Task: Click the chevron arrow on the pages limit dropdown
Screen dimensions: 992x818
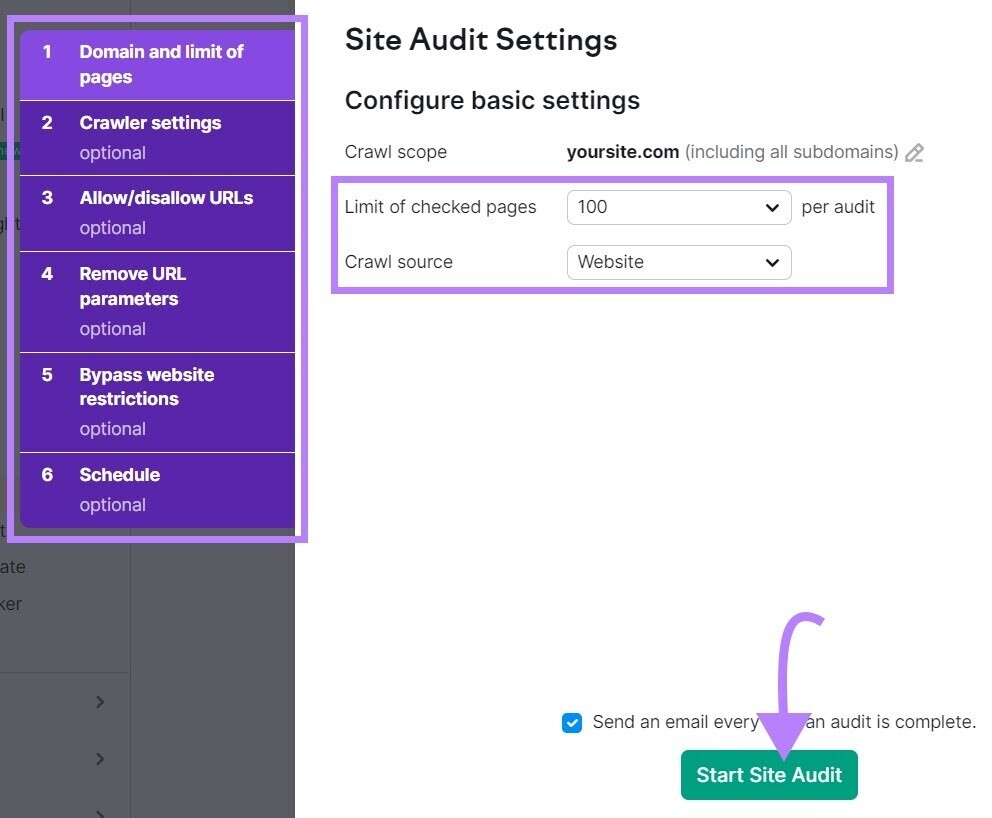Action: (772, 207)
